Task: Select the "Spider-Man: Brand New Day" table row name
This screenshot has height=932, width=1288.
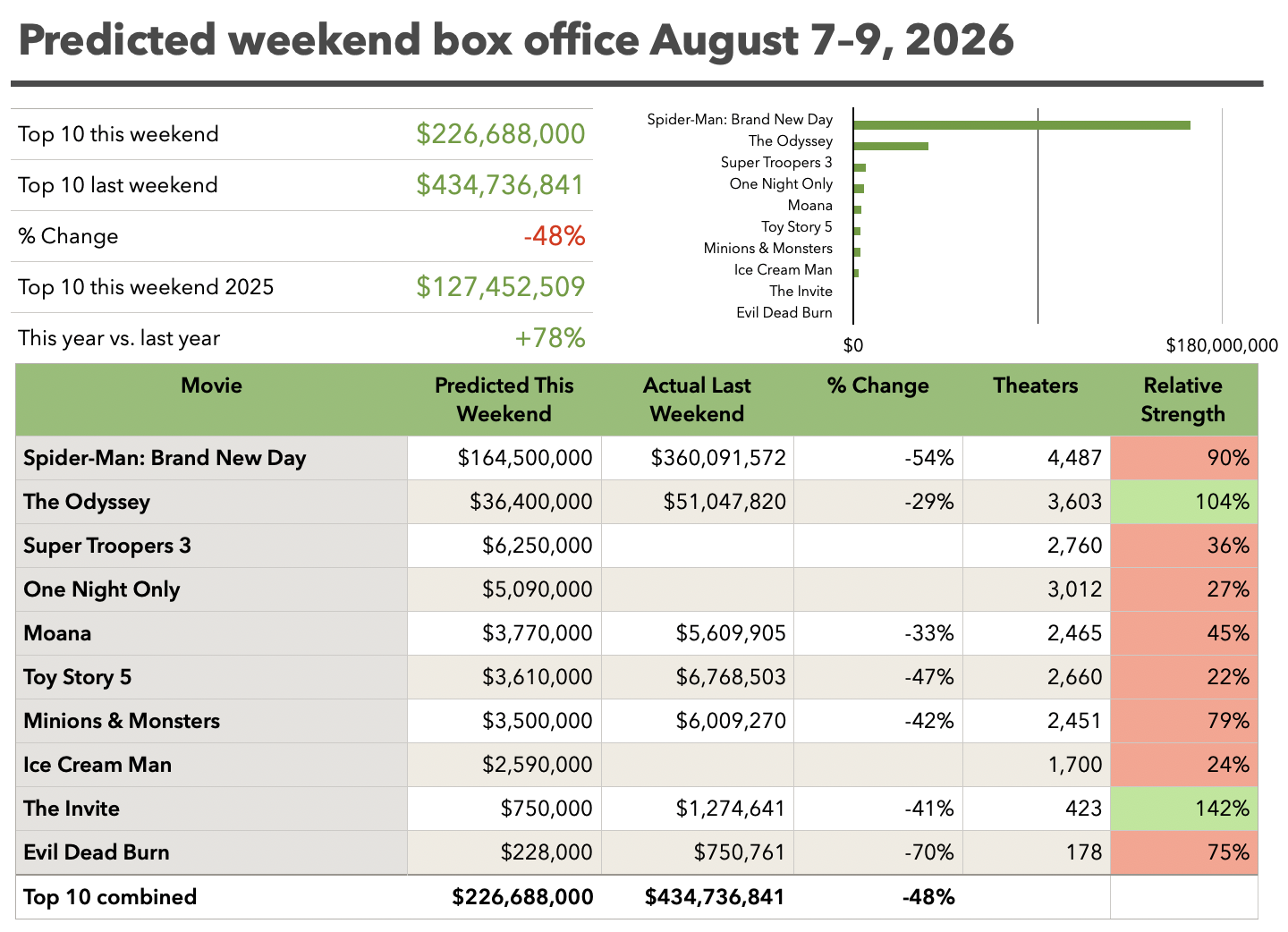Action: 165,458
